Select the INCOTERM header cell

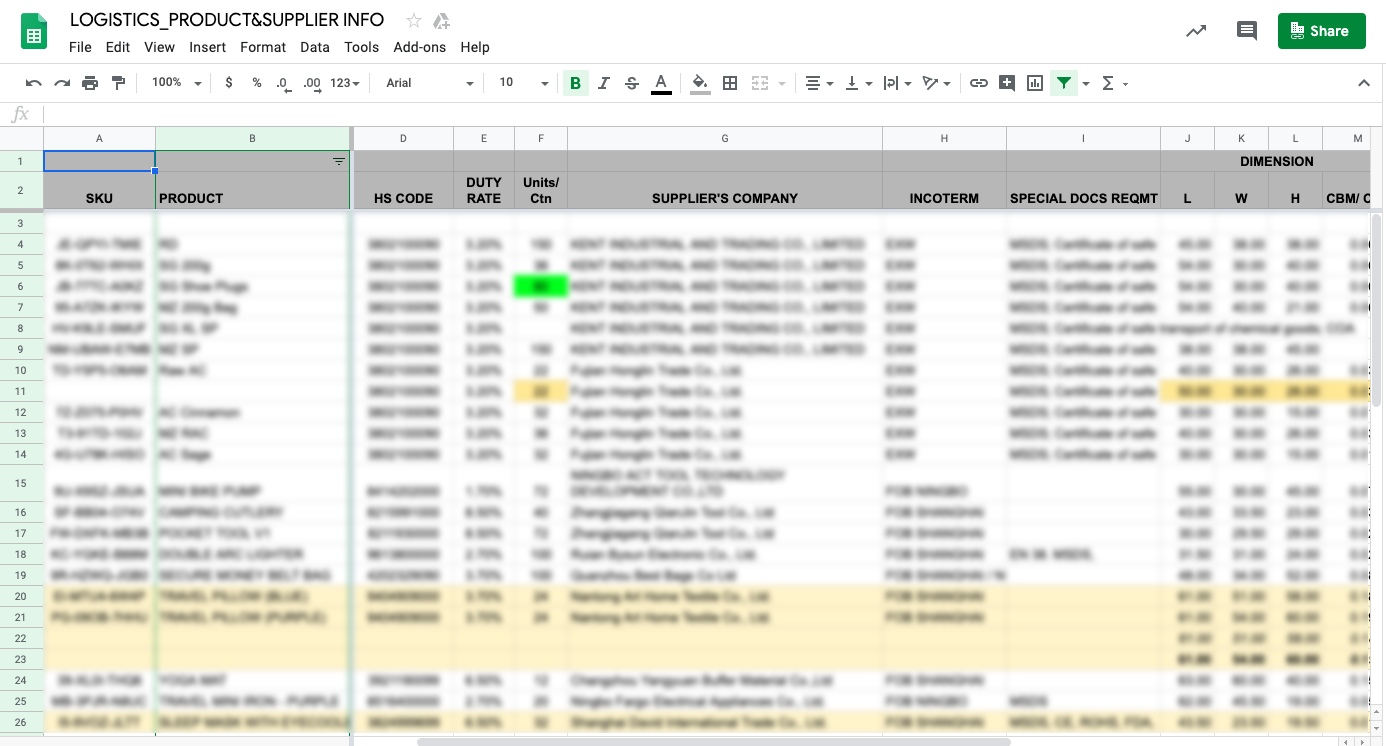[x=944, y=190]
